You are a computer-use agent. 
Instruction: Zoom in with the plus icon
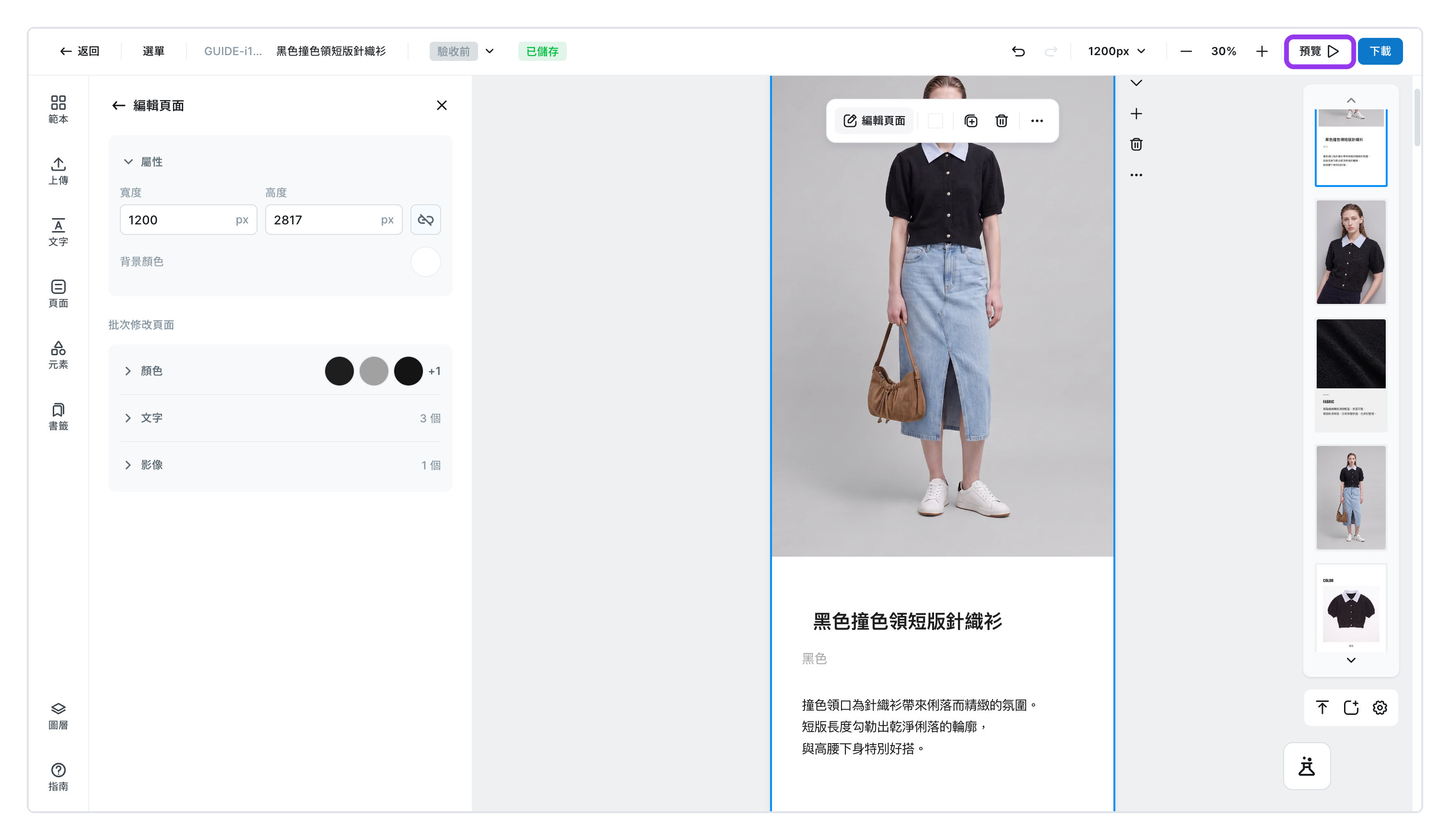1262,51
